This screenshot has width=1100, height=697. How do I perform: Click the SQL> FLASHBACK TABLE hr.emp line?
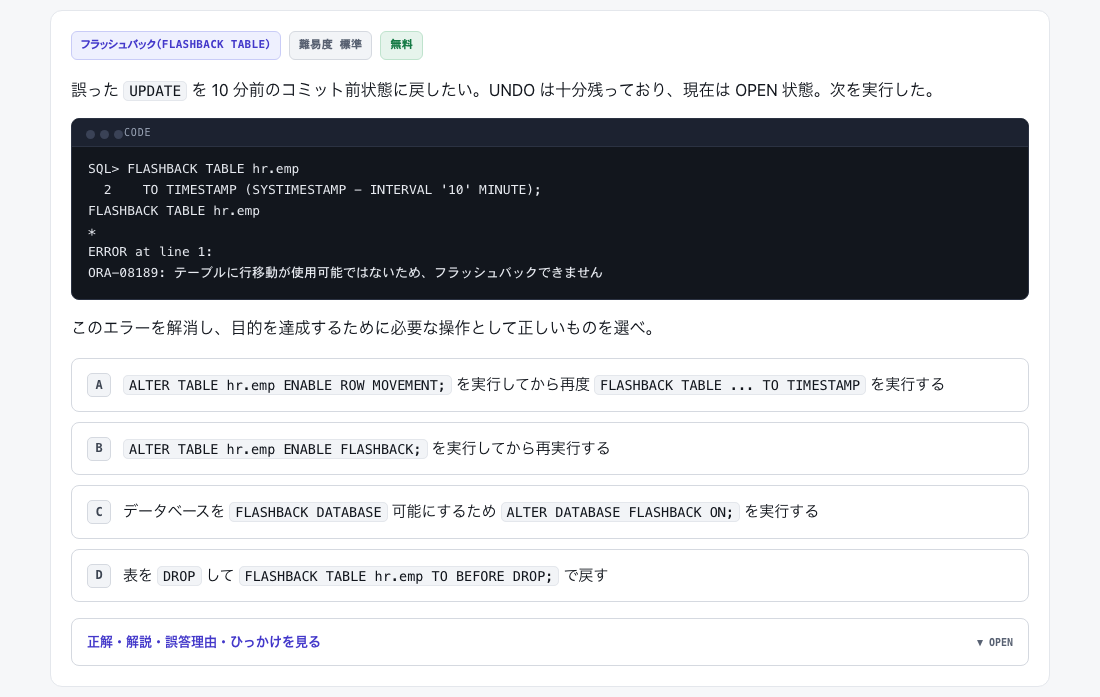click(194, 169)
